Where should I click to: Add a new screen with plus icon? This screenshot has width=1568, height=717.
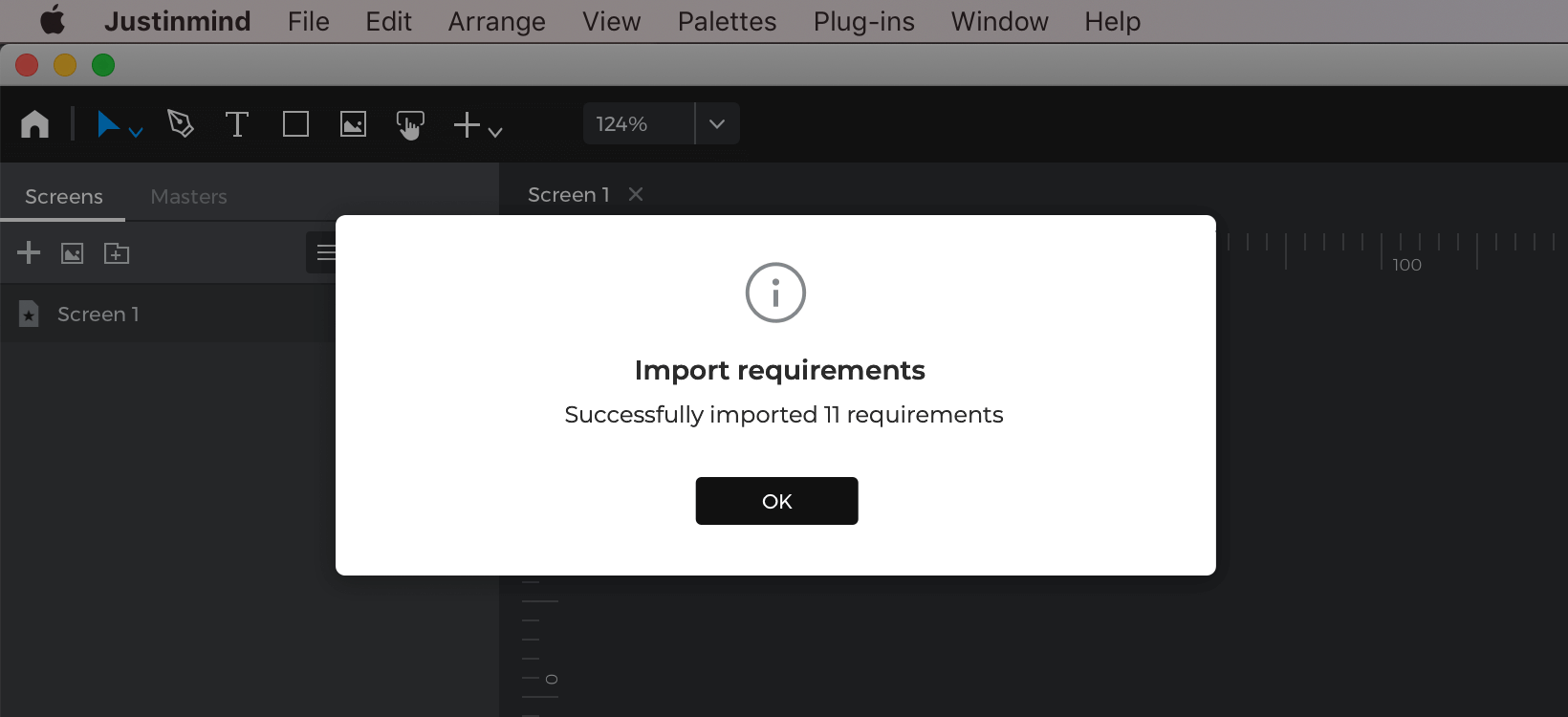[29, 252]
